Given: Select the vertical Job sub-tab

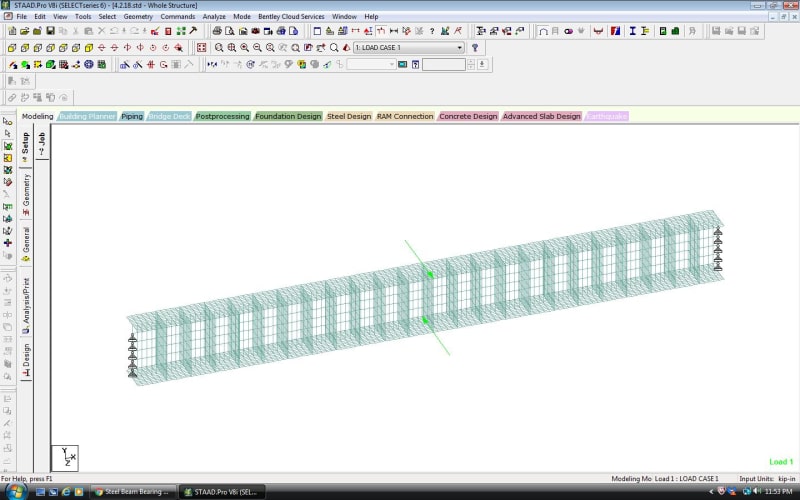Looking at the screenshot, I should click(42, 144).
